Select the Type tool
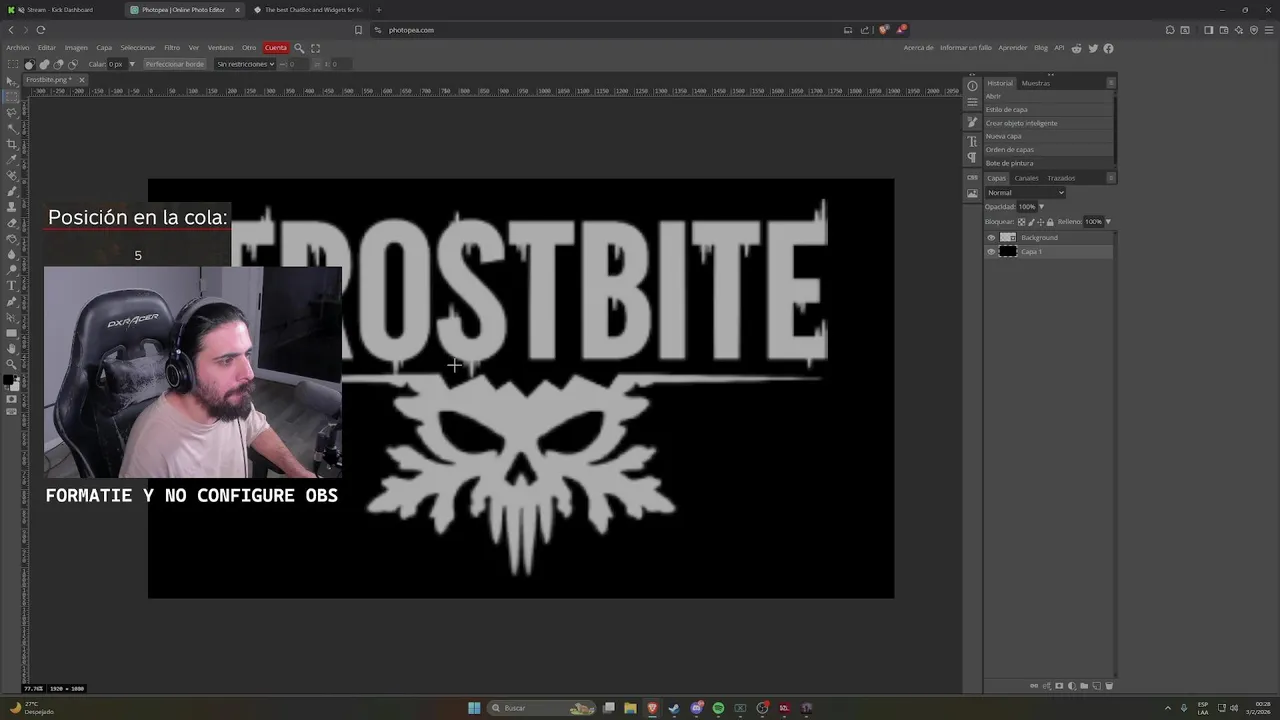This screenshot has height=720, width=1280. point(12,285)
